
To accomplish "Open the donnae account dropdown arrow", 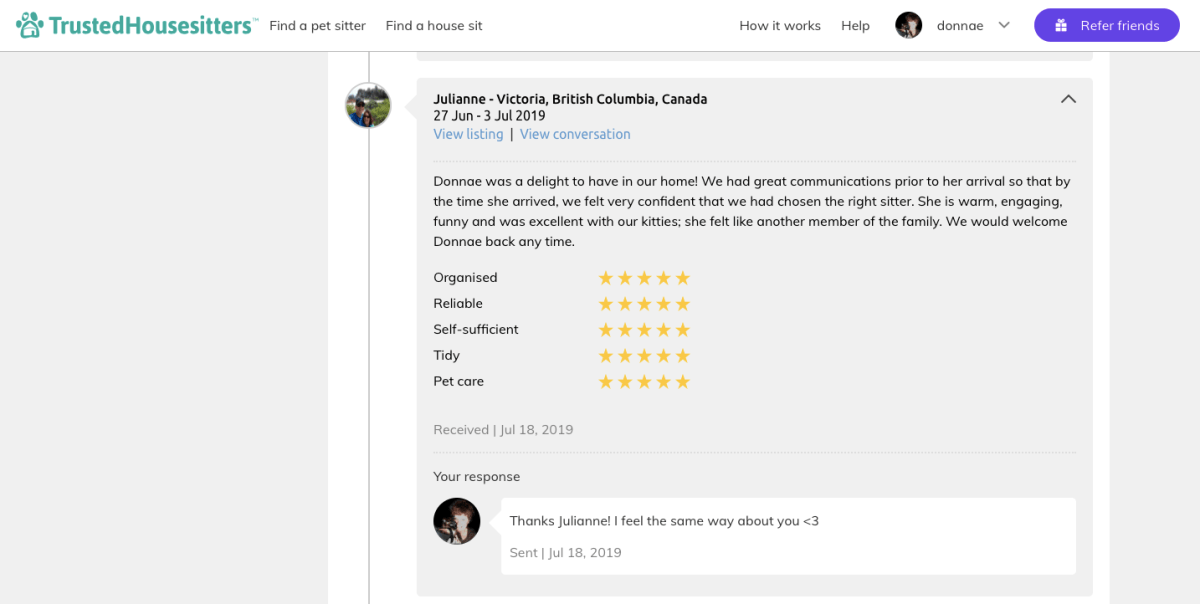I will [1004, 26].
